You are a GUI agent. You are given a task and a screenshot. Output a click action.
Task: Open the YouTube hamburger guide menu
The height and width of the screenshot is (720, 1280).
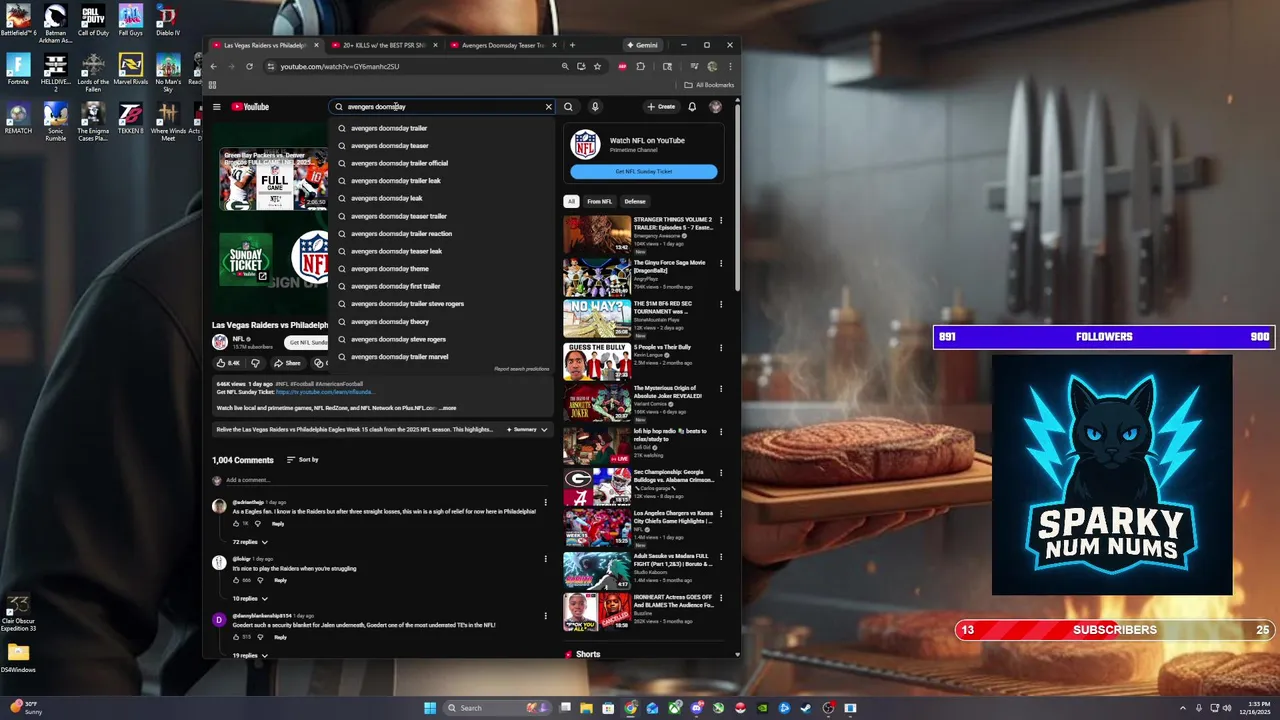tap(216, 107)
